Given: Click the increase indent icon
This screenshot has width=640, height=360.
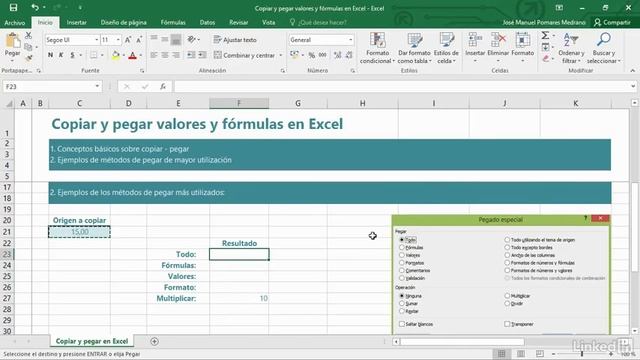Looking at the screenshot, I should [x=202, y=55].
